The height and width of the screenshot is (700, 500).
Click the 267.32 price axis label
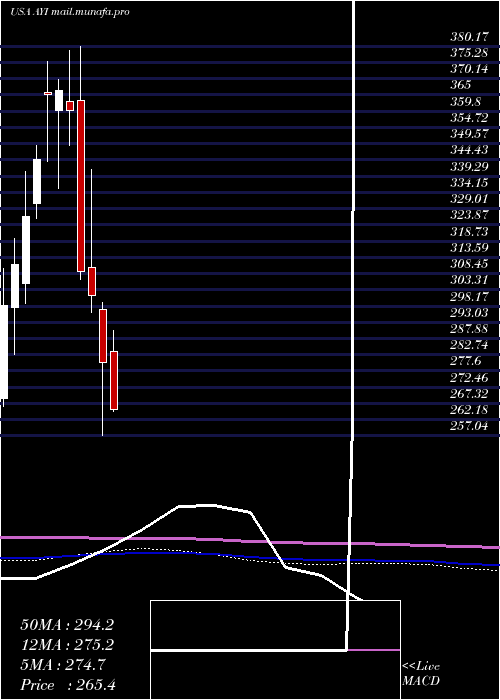tap(469, 394)
